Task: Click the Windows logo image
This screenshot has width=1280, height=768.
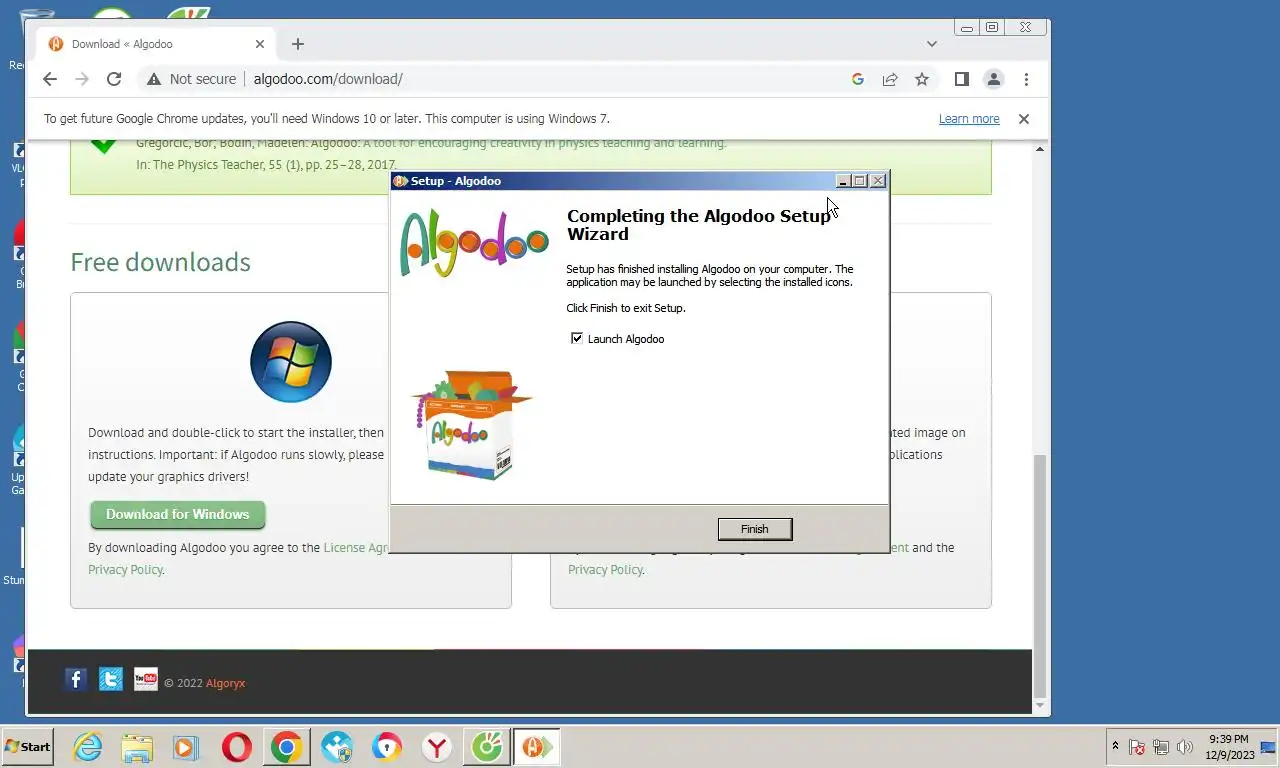Action: [291, 362]
